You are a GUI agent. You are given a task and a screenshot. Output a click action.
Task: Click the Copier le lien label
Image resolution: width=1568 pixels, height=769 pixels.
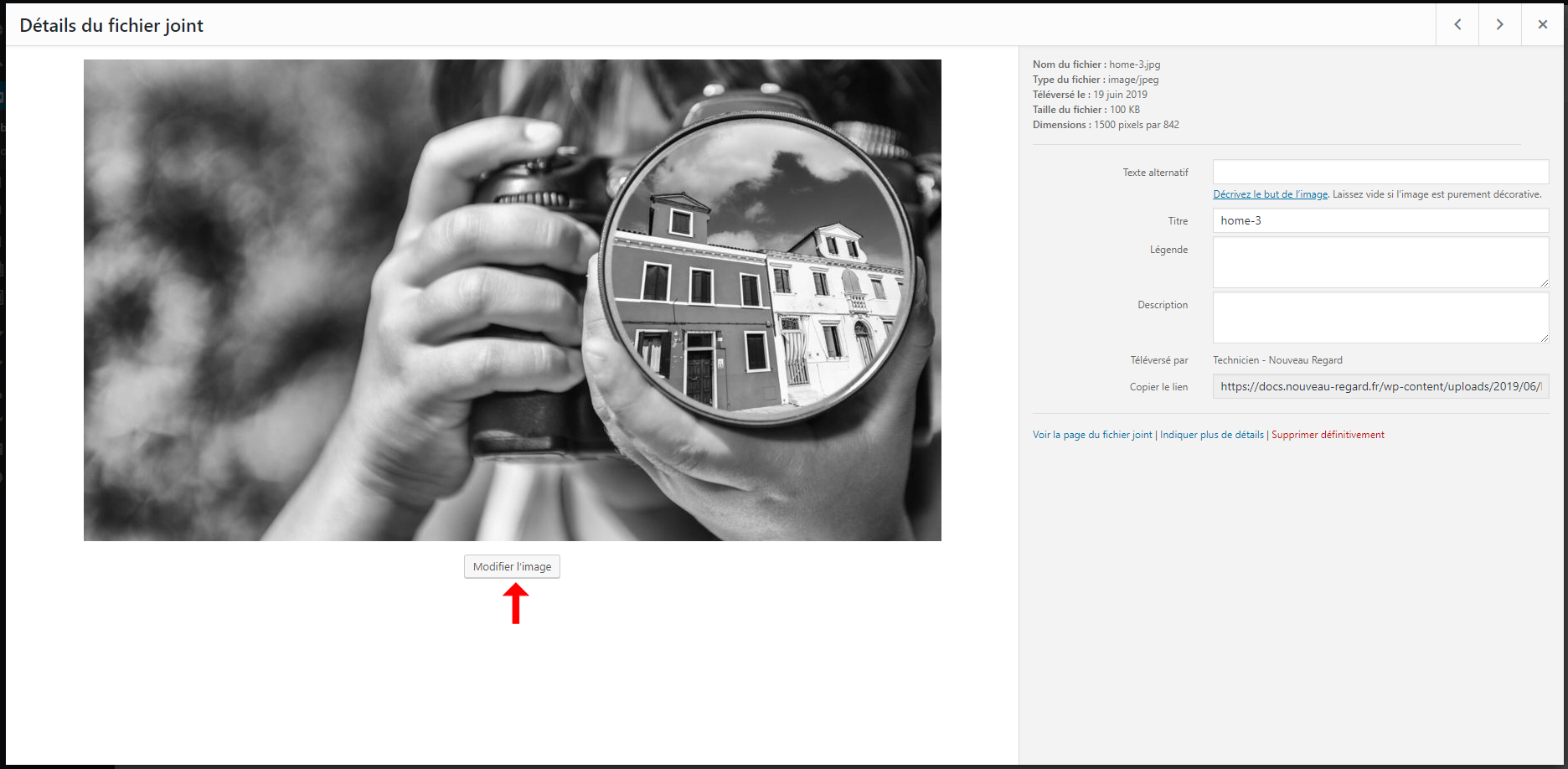pyautogui.click(x=1158, y=387)
